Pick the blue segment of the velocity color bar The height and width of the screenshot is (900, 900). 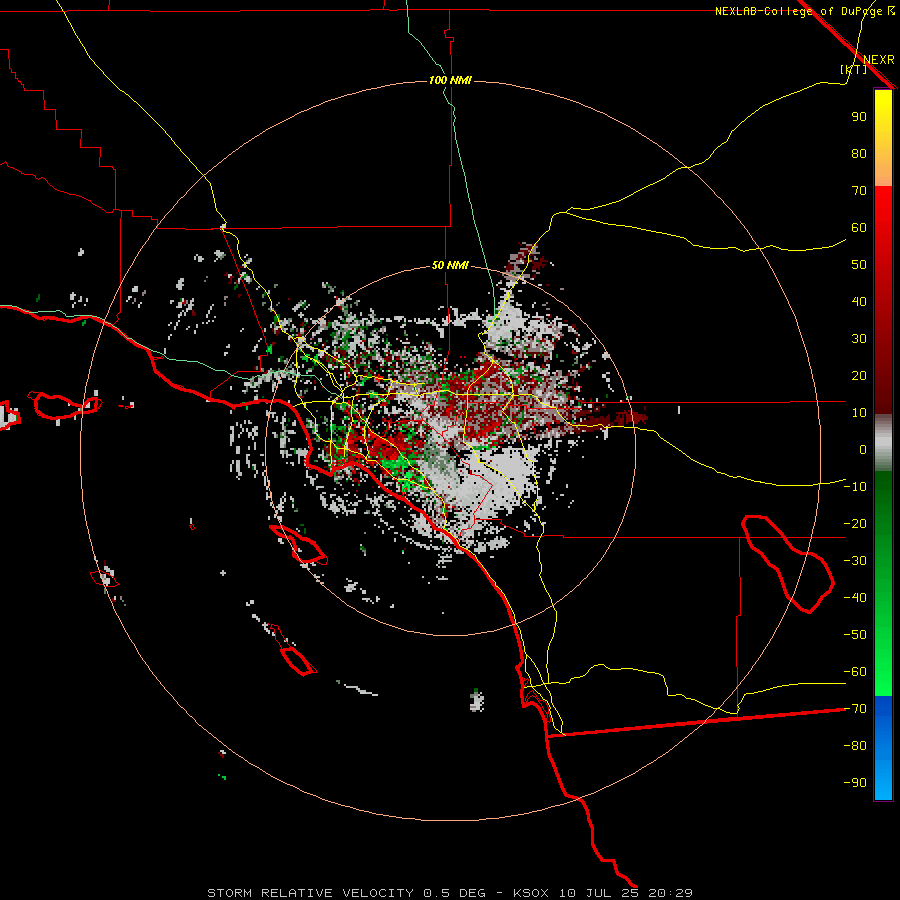pyautogui.click(x=883, y=747)
